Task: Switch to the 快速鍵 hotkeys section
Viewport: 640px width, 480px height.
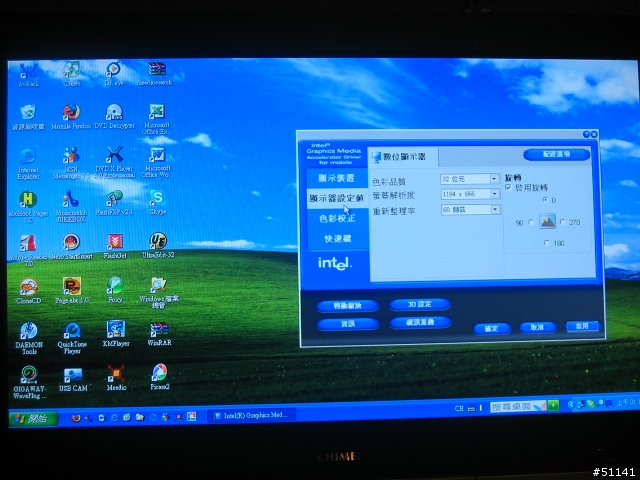Action: click(x=338, y=238)
